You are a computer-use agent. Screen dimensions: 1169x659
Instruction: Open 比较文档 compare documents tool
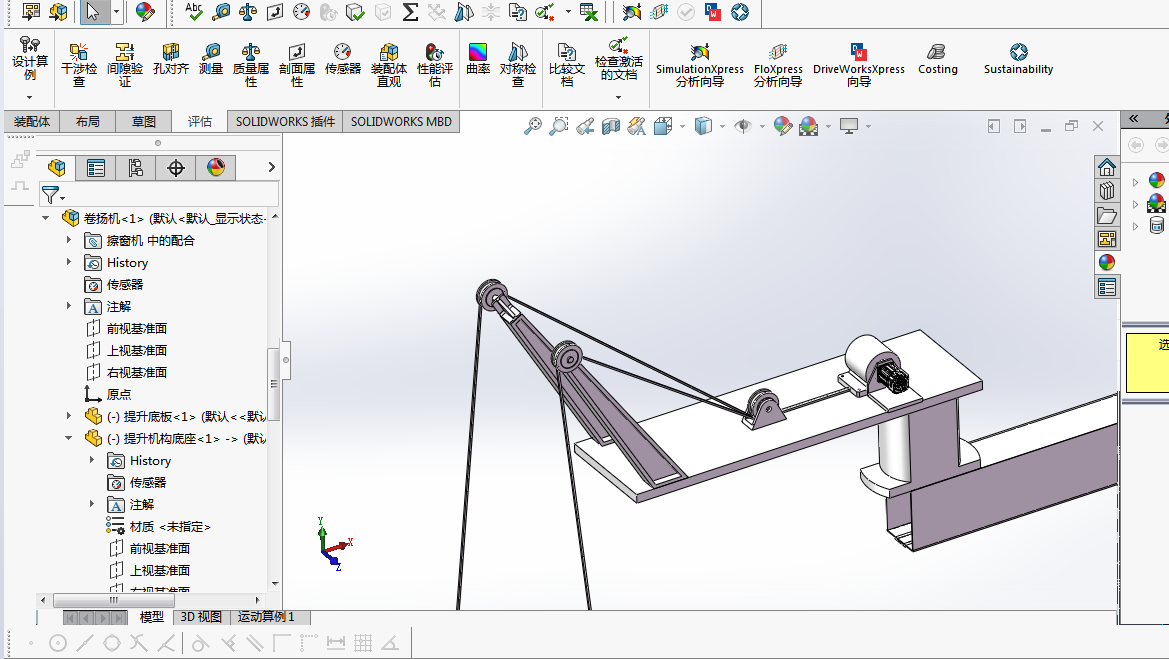567,65
